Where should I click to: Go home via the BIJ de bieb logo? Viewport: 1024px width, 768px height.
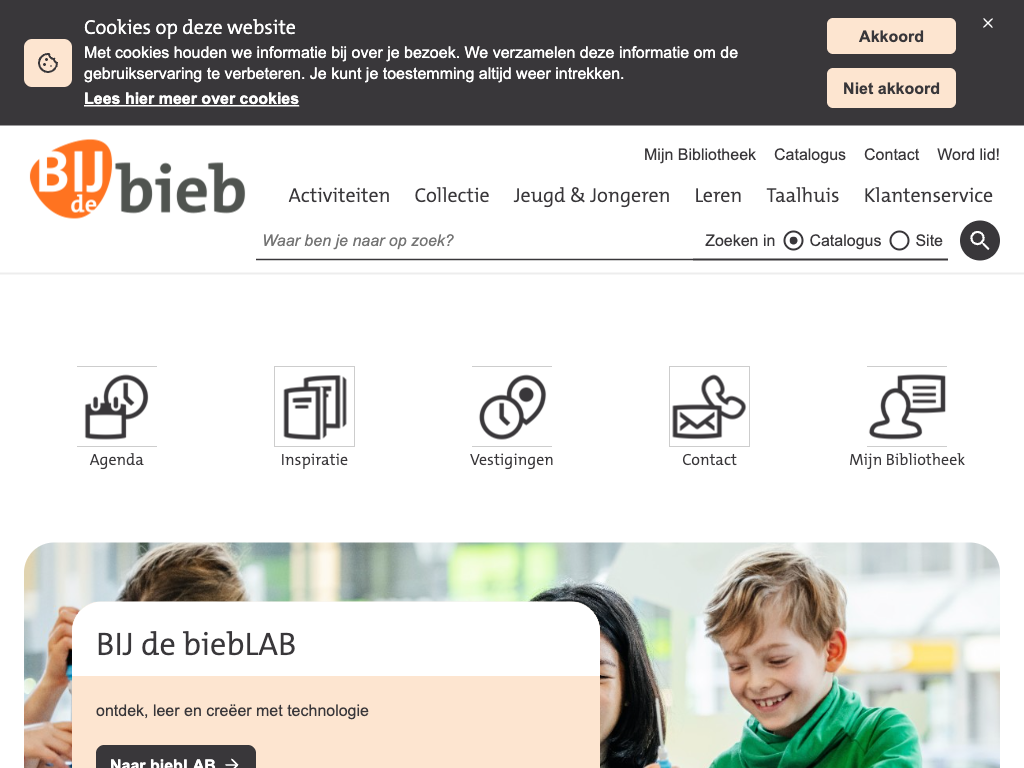138,178
